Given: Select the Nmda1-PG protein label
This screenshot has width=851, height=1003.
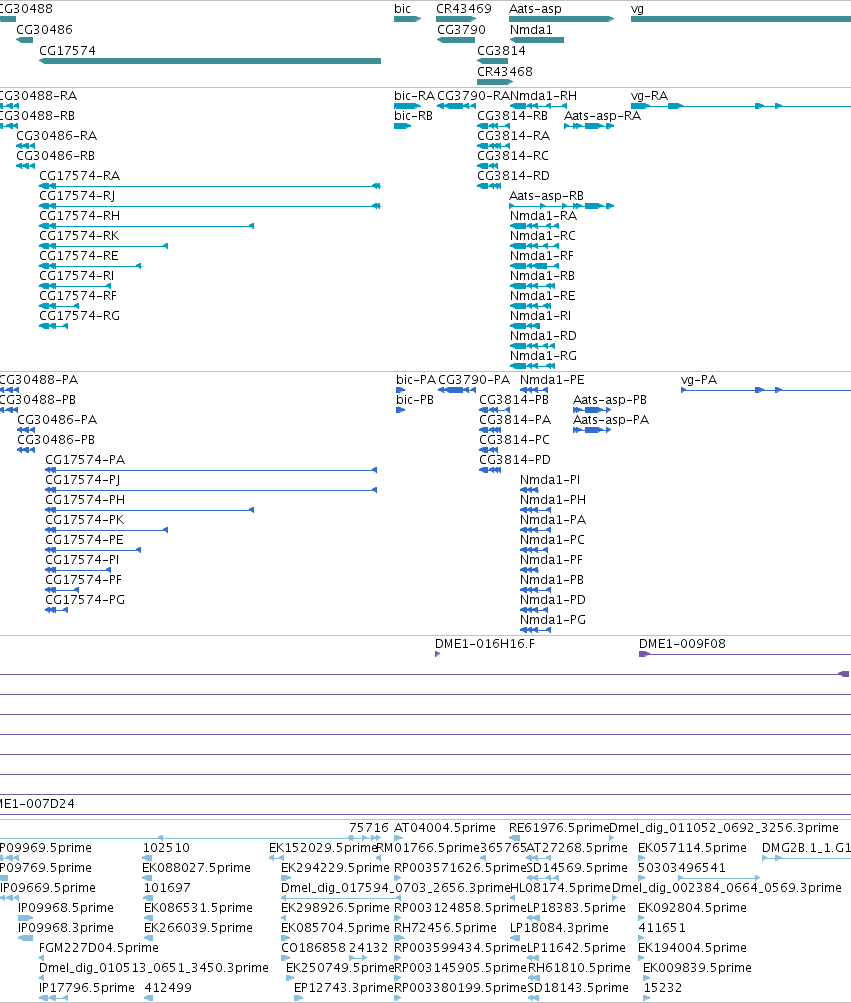Looking at the screenshot, I should pos(553,620).
